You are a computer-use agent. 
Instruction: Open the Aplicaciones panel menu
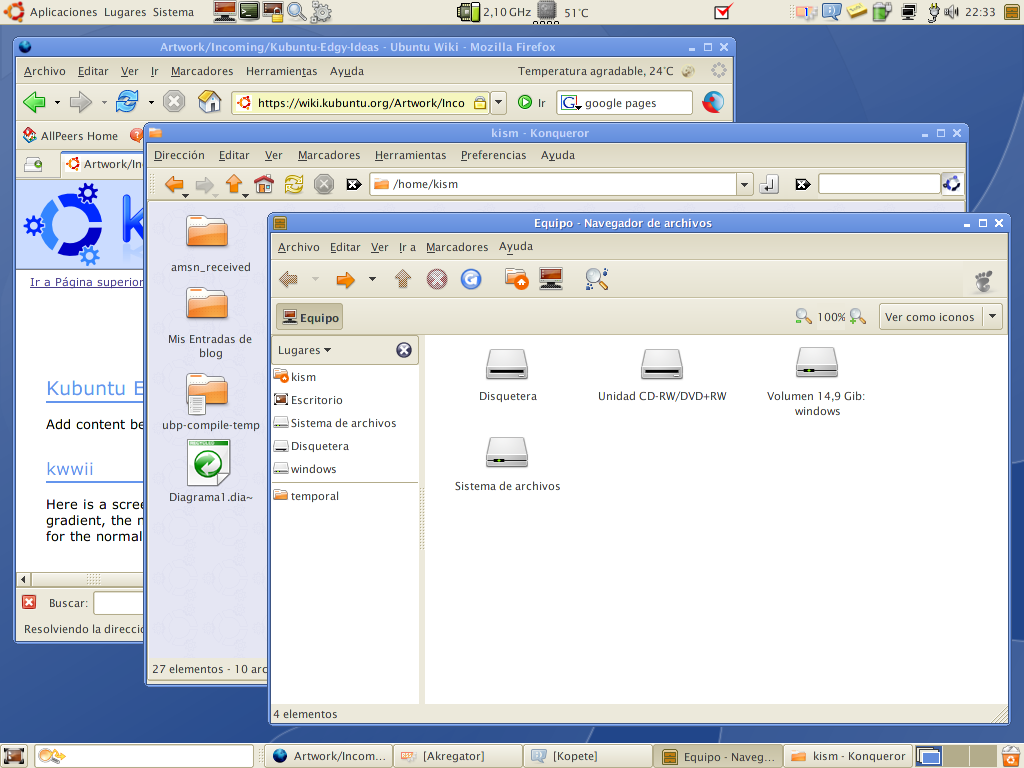pyautogui.click(x=63, y=12)
